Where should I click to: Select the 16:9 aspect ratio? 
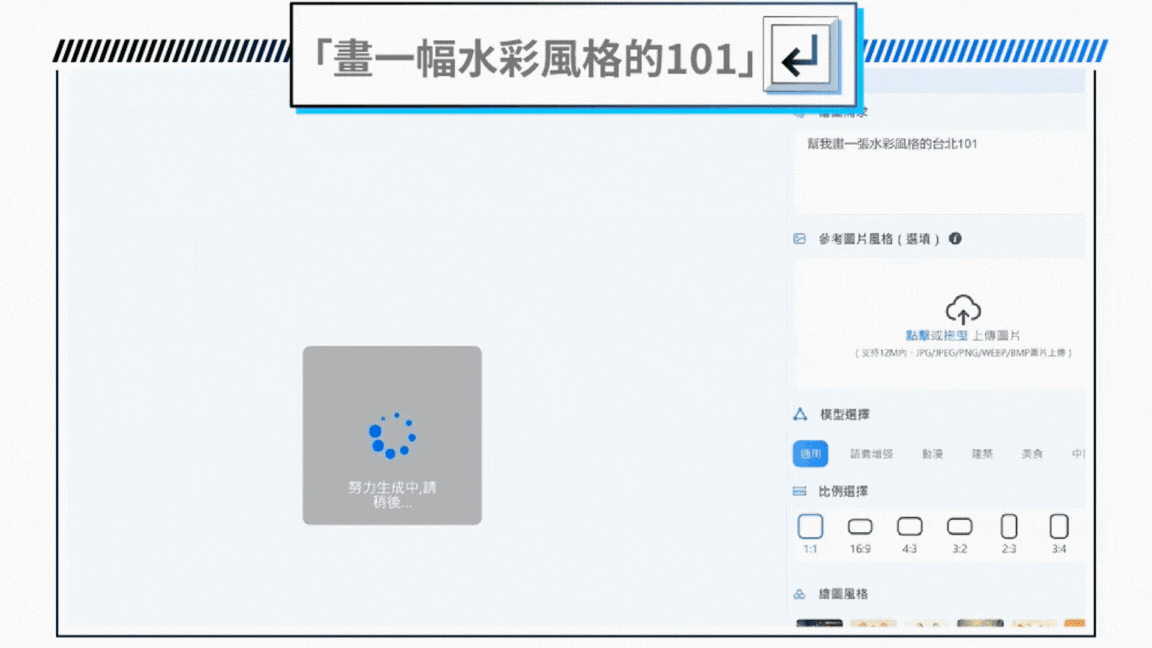(860, 535)
